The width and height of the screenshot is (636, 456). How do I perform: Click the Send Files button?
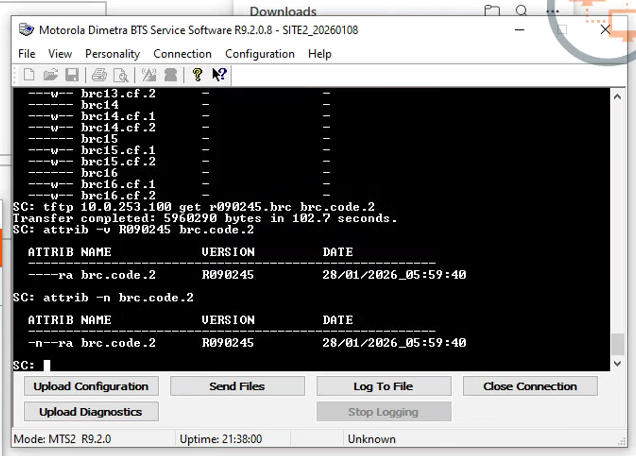click(x=237, y=386)
